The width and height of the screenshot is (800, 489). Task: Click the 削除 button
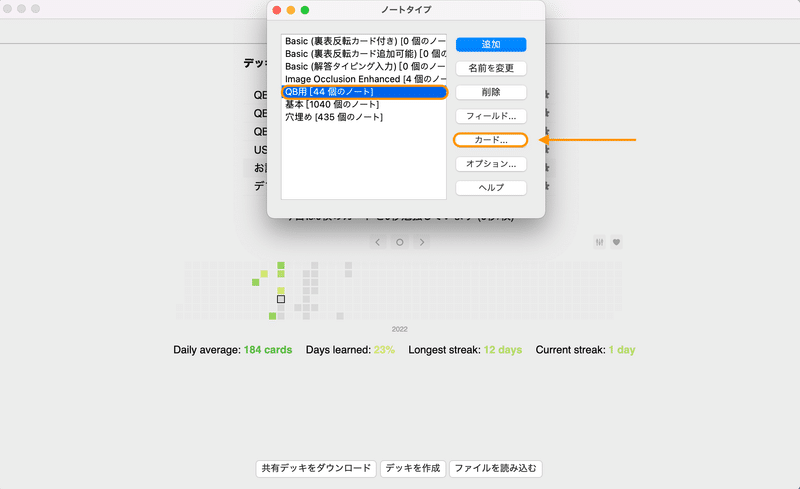pos(491,92)
